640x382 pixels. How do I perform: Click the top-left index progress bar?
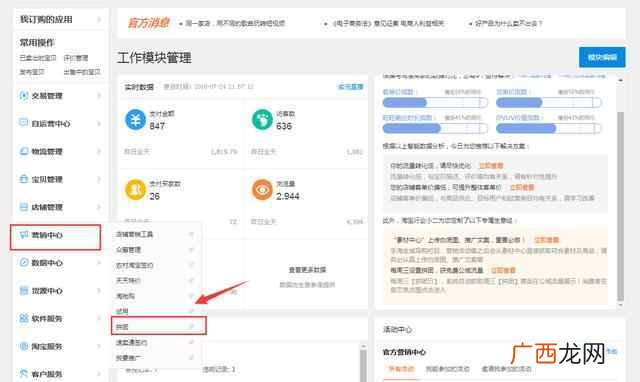click(x=435, y=102)
